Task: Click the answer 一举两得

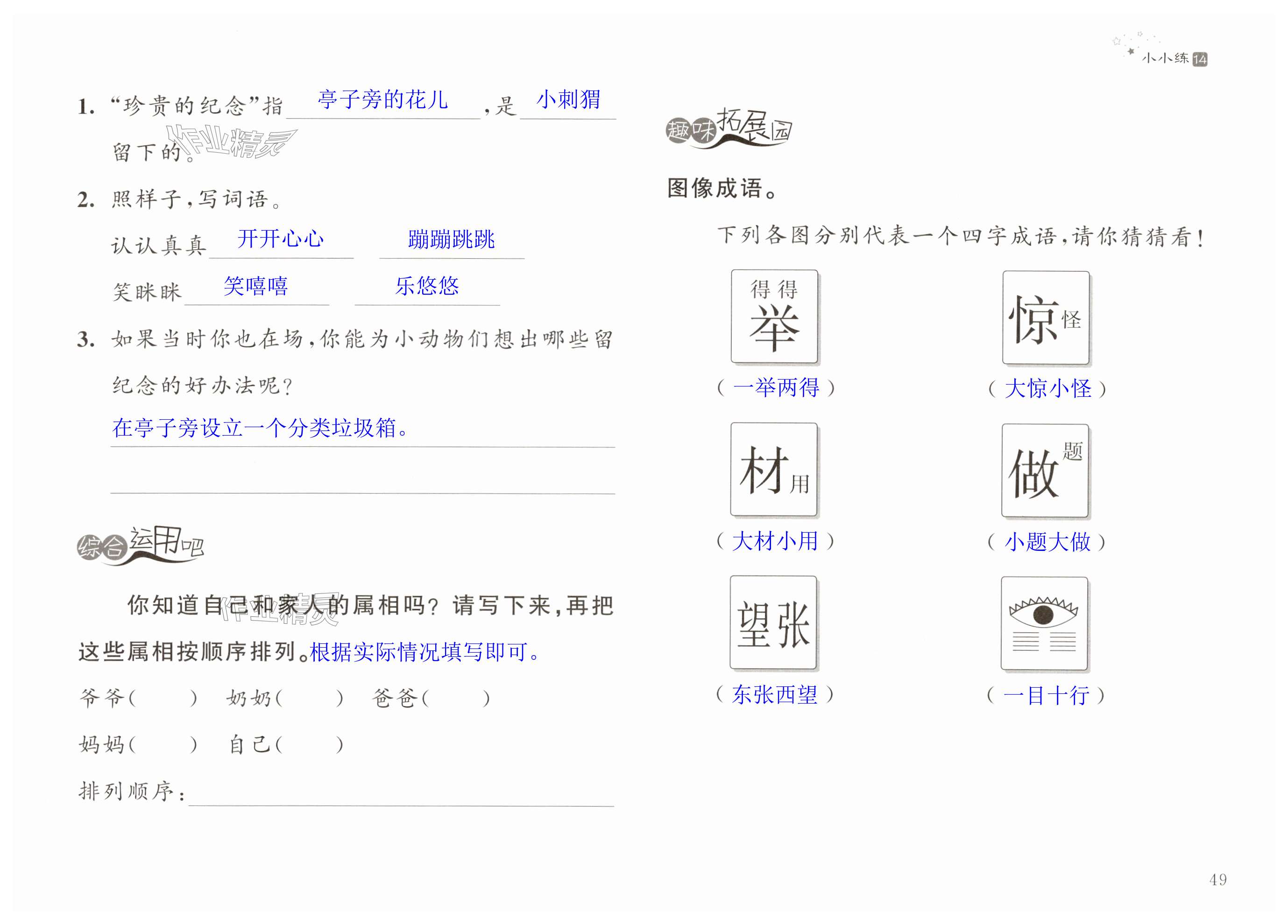Action: coord(776,388)
